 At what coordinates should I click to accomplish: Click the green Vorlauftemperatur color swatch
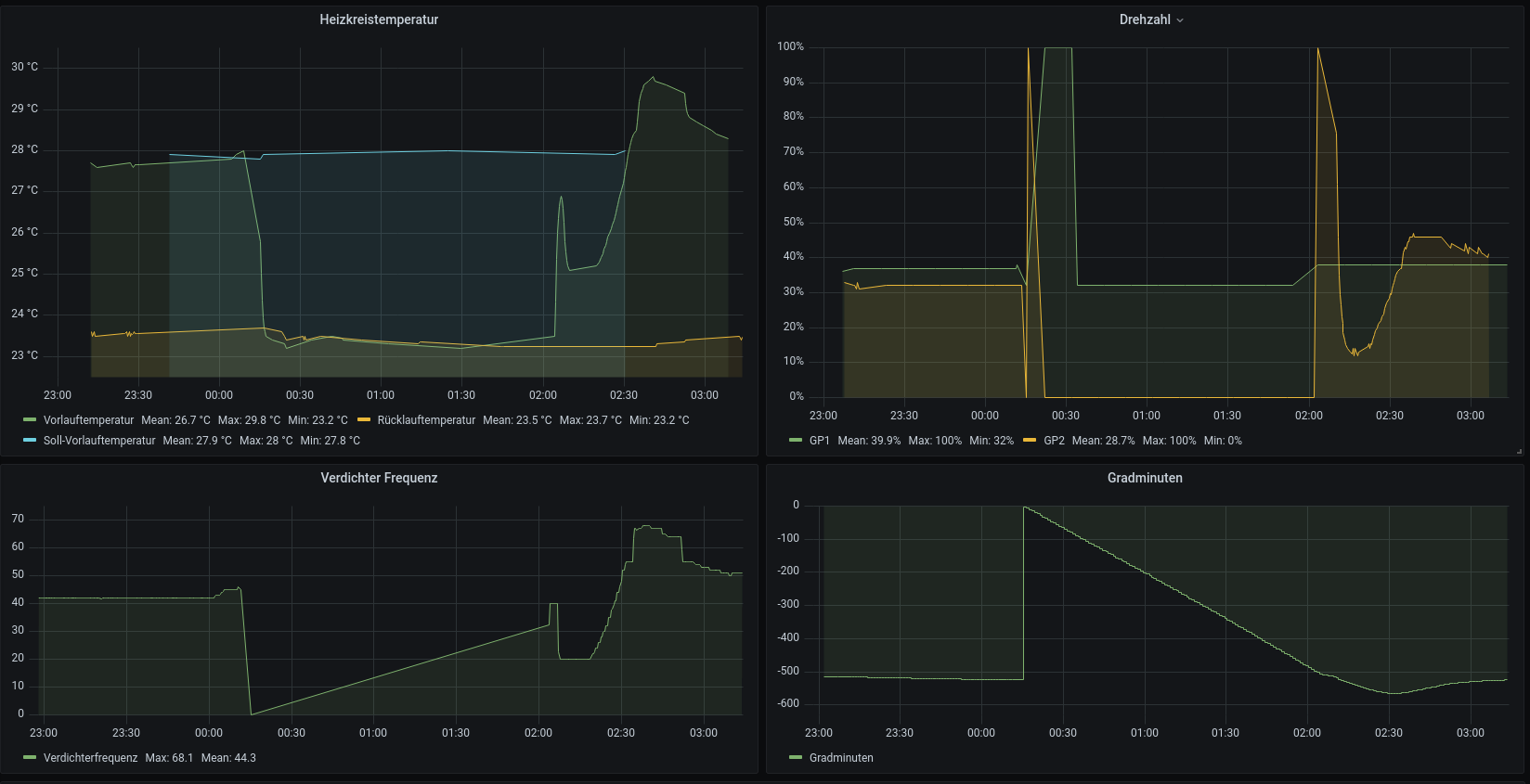(30, 420)
